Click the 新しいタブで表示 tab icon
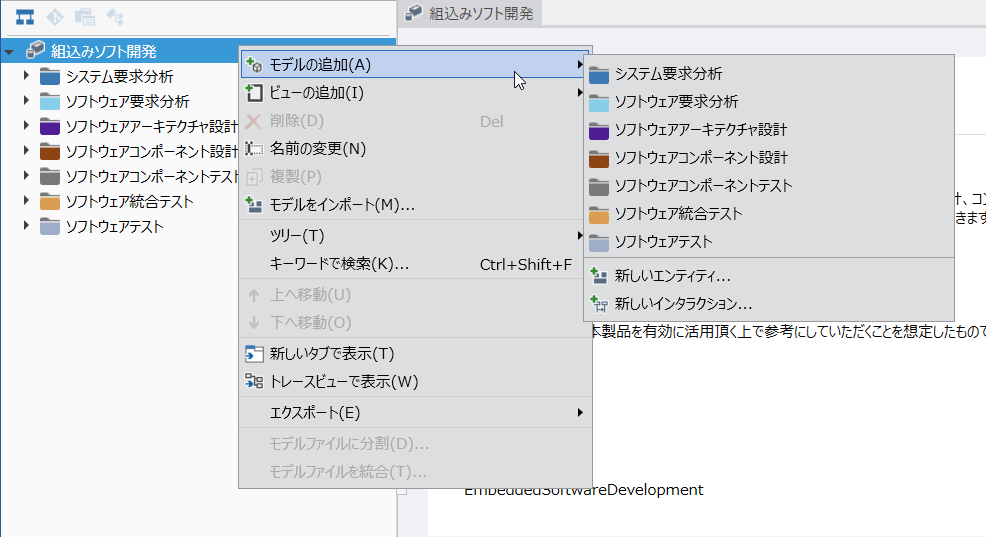This screenshot has width=986, height=537. pyautogui.click(x=254, y=353)
